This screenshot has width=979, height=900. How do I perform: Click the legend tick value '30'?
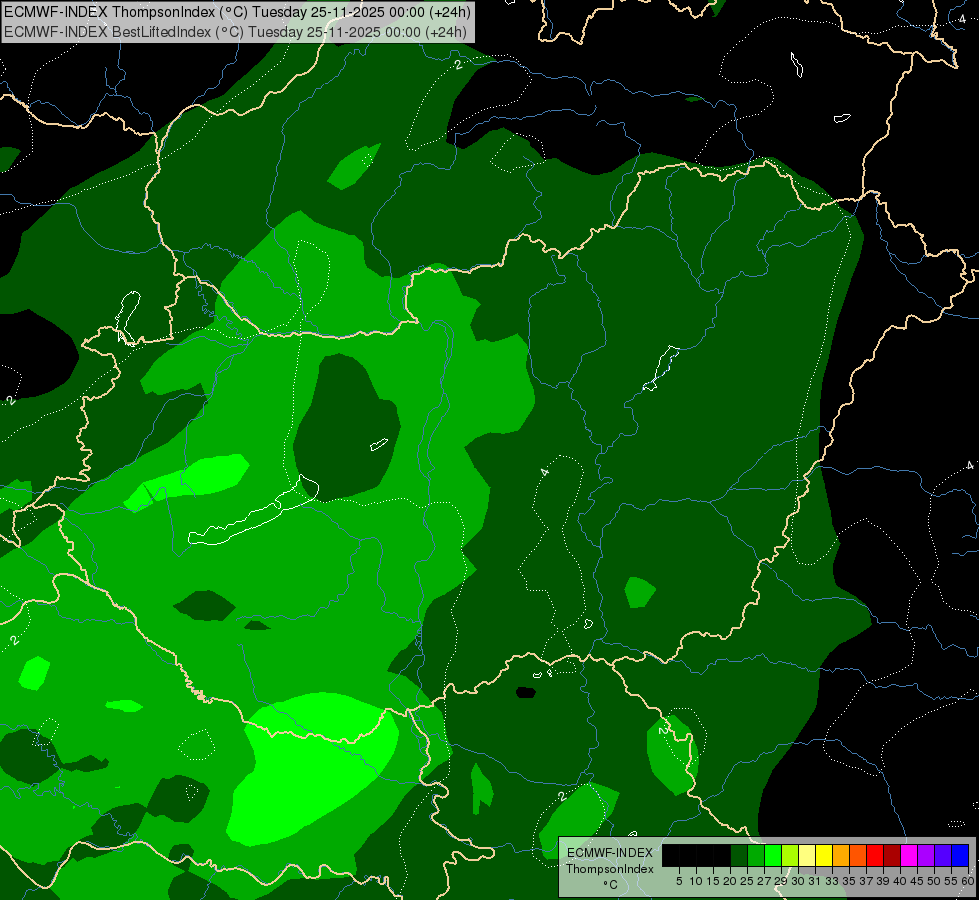[798, 881]
